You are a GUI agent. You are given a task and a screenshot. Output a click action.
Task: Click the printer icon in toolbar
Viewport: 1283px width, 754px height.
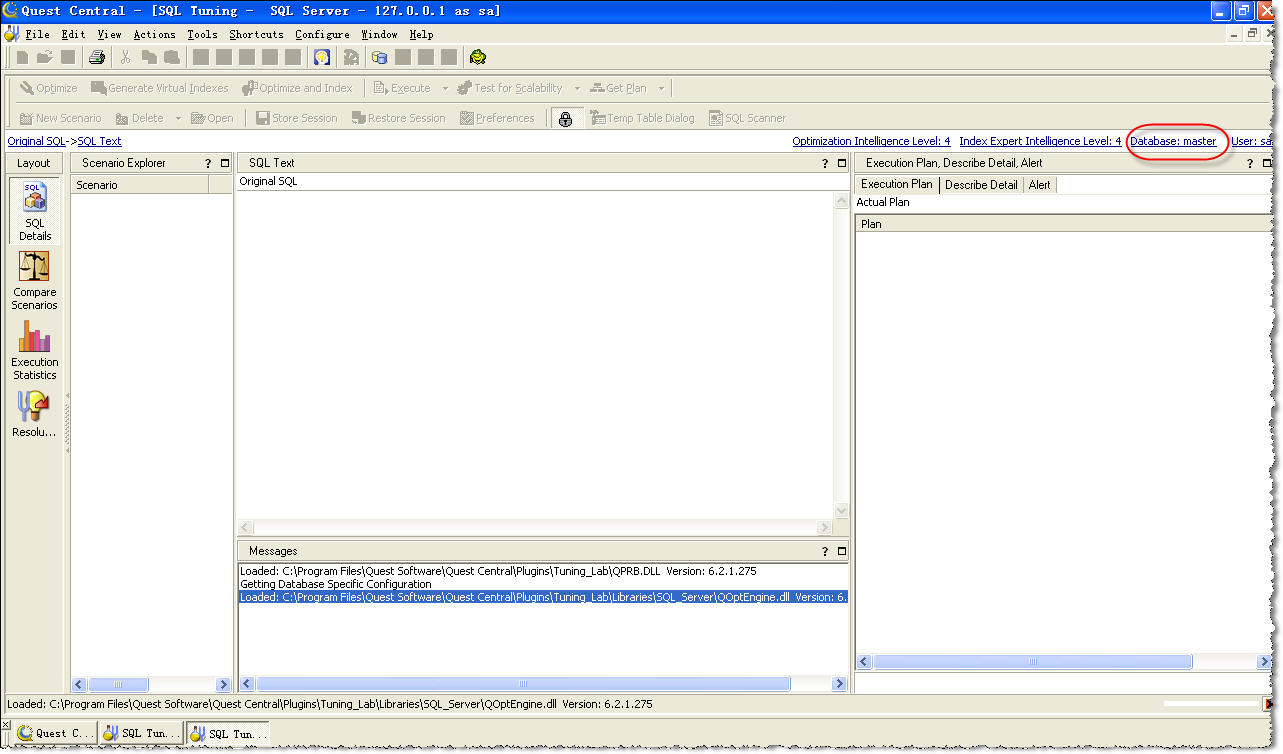(x=97, y=57)
